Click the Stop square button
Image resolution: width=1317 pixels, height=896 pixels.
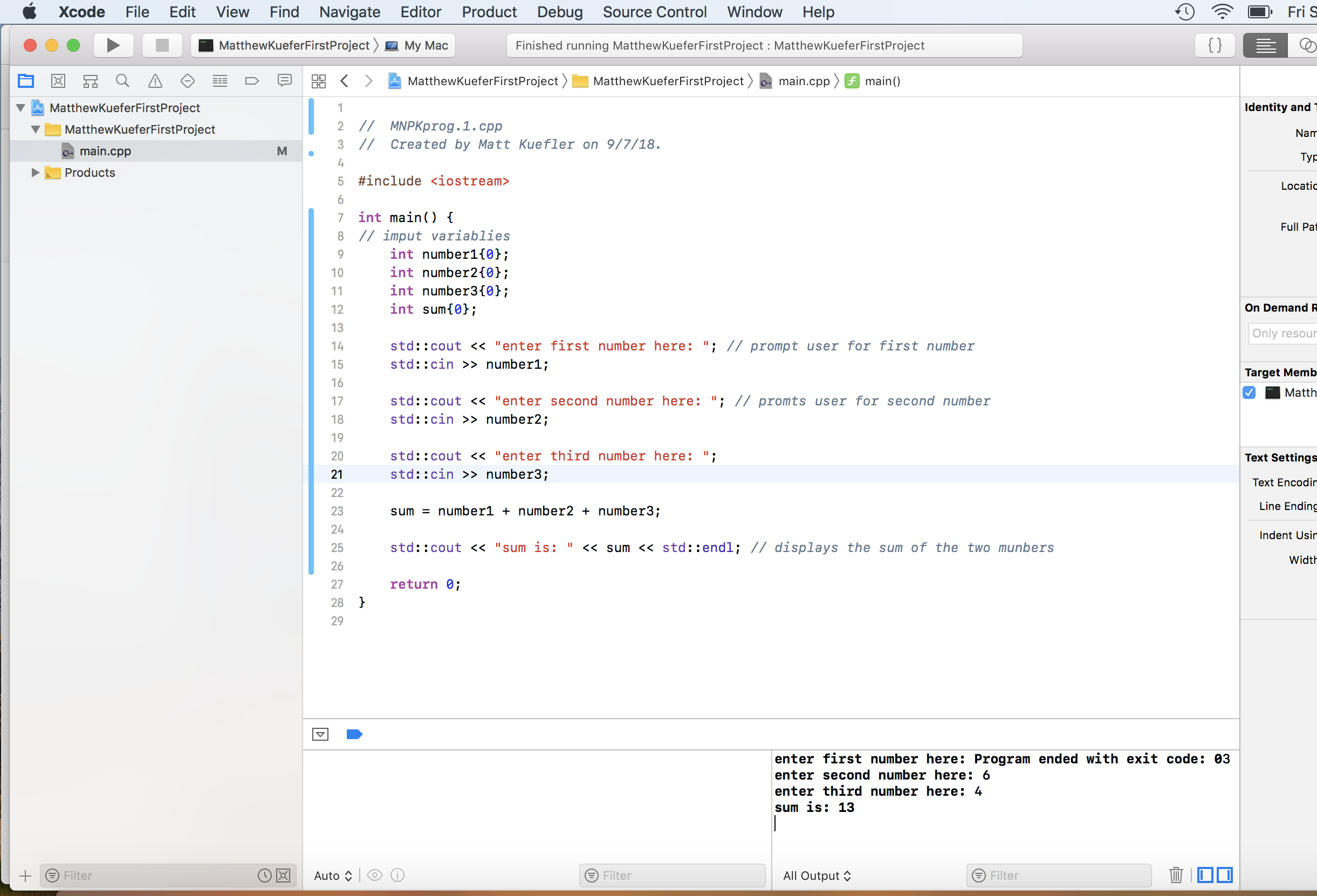pos(162,45)
